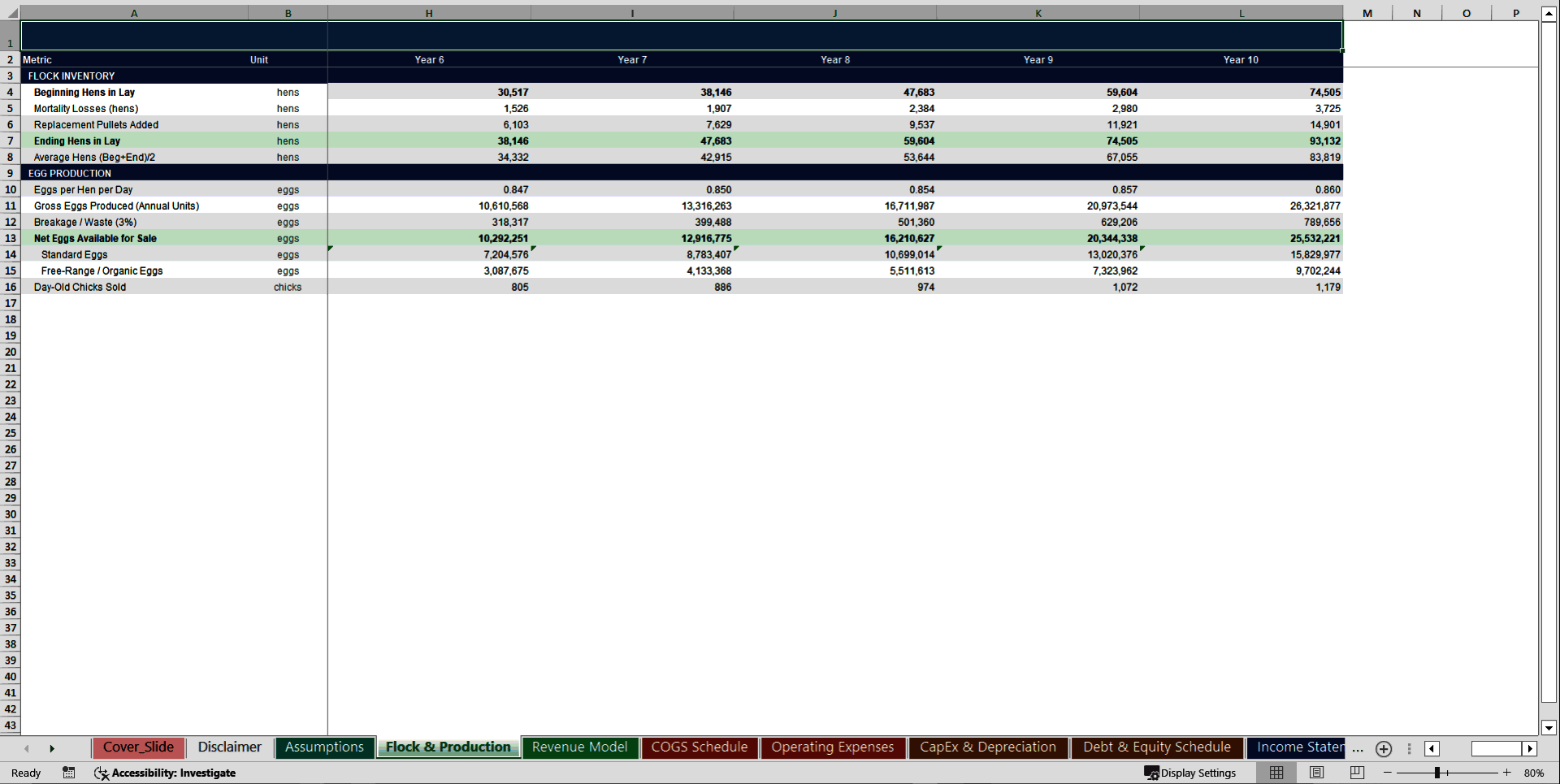1560x784 pixels.
Task: Open Display Settings in the status bar
Action: click(1191, 773)
